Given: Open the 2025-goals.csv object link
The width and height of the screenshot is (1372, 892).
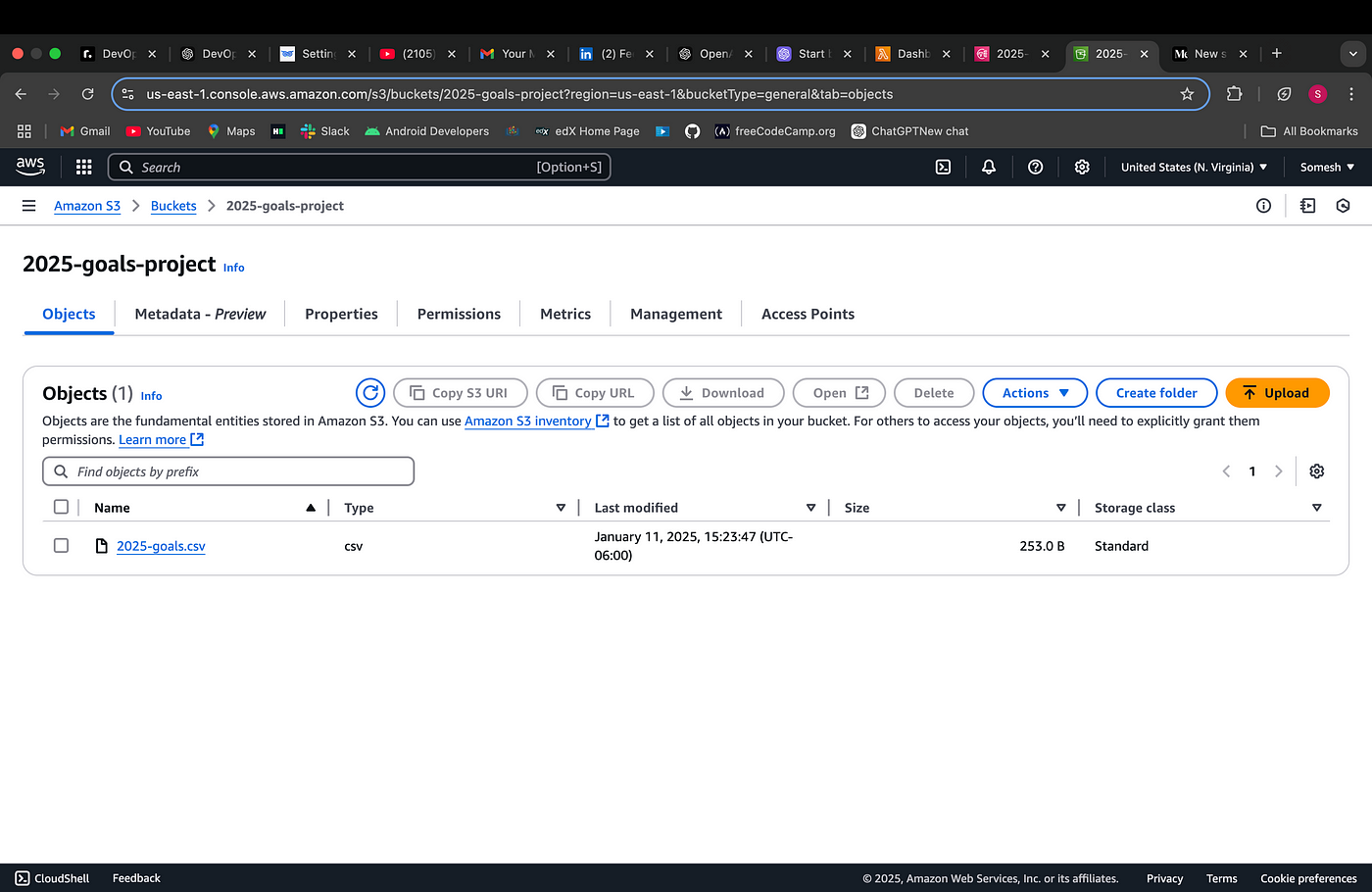Looking at the screenshot, I should tap(161, 546).
